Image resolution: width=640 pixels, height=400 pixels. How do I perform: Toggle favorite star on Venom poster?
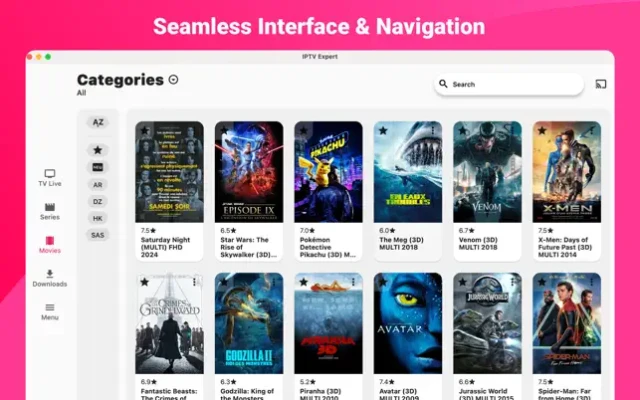click(x=463, y=130)
